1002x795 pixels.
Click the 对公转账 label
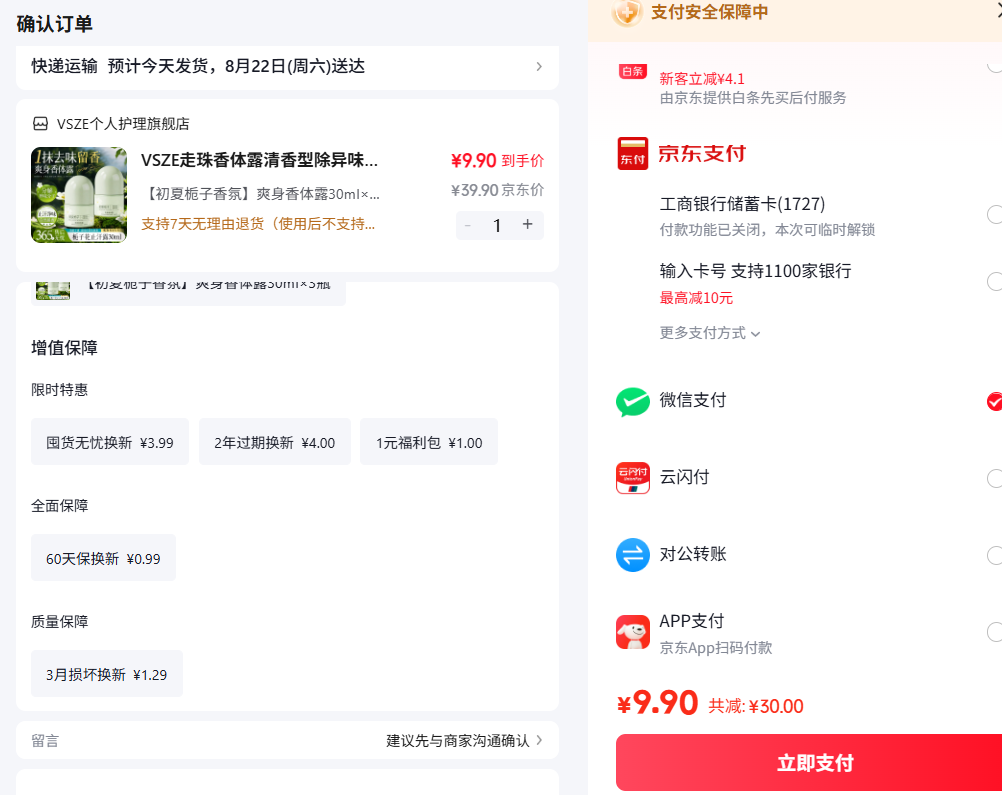tap(693, 553)
